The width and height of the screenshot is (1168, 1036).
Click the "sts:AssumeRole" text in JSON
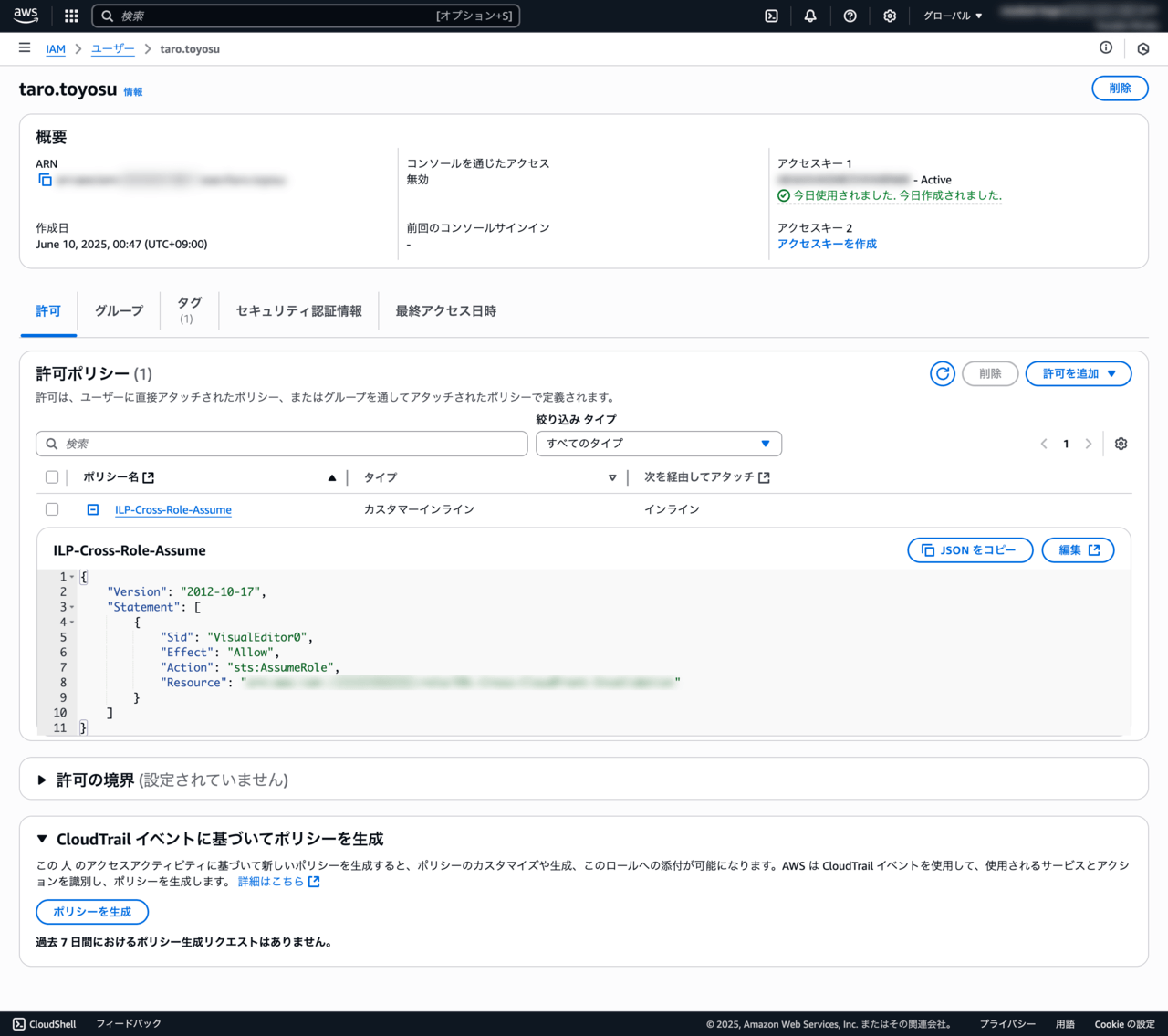pos(280,667)
